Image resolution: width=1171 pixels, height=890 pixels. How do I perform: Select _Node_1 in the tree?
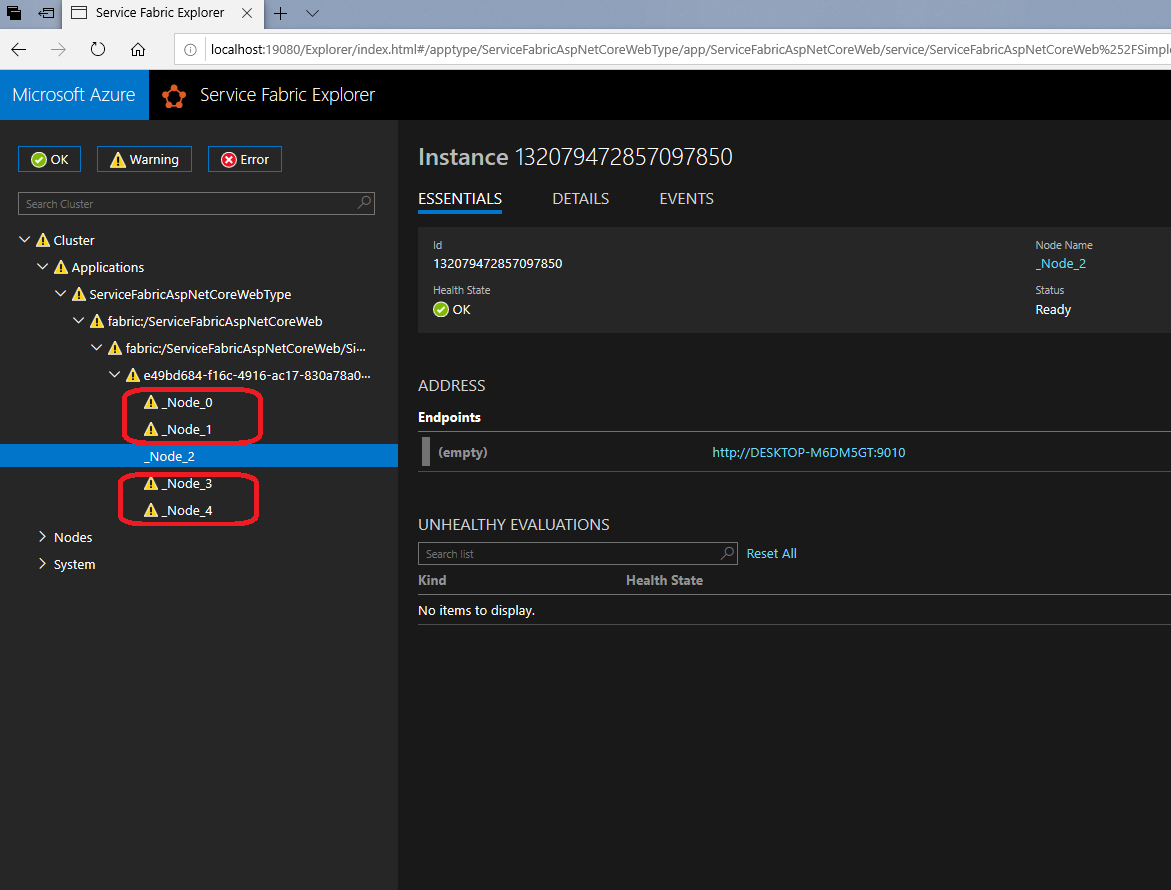tap(187, 429)
